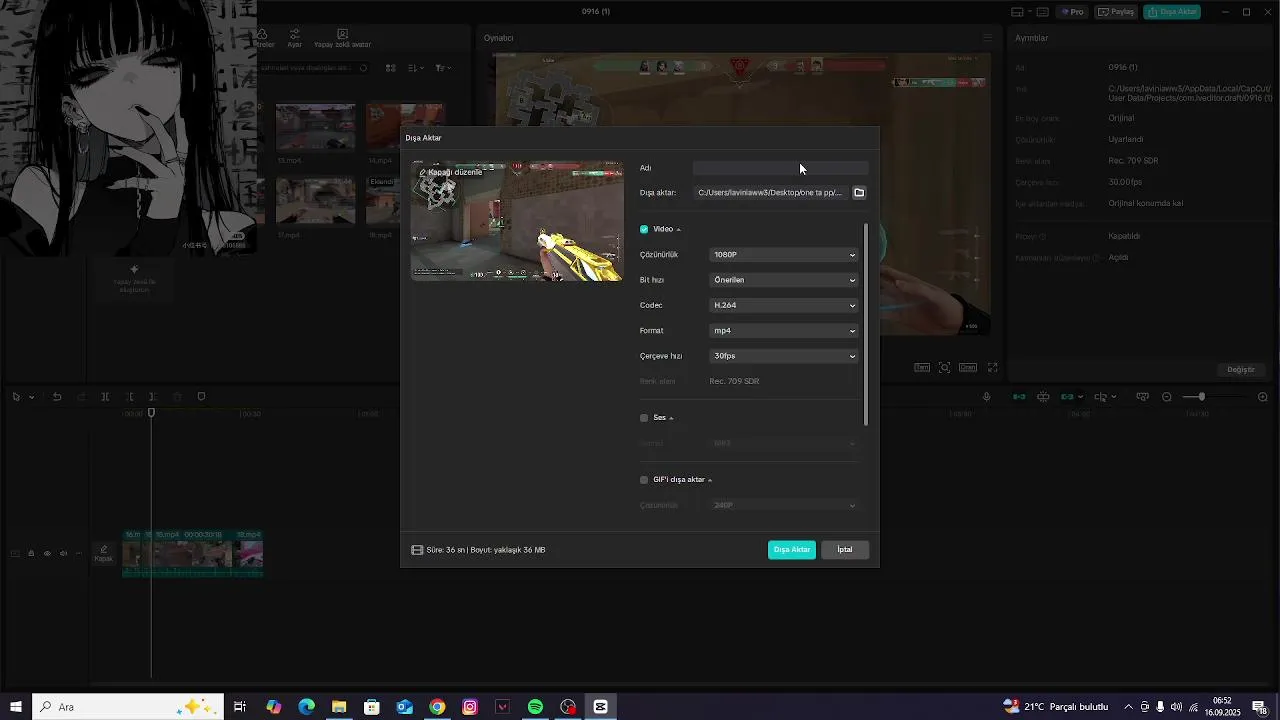1280x720 pixels.
Task: Open the GIF Çözünürlük 240P dropdown
Action: pyautogui.click(x=784, y=506)
